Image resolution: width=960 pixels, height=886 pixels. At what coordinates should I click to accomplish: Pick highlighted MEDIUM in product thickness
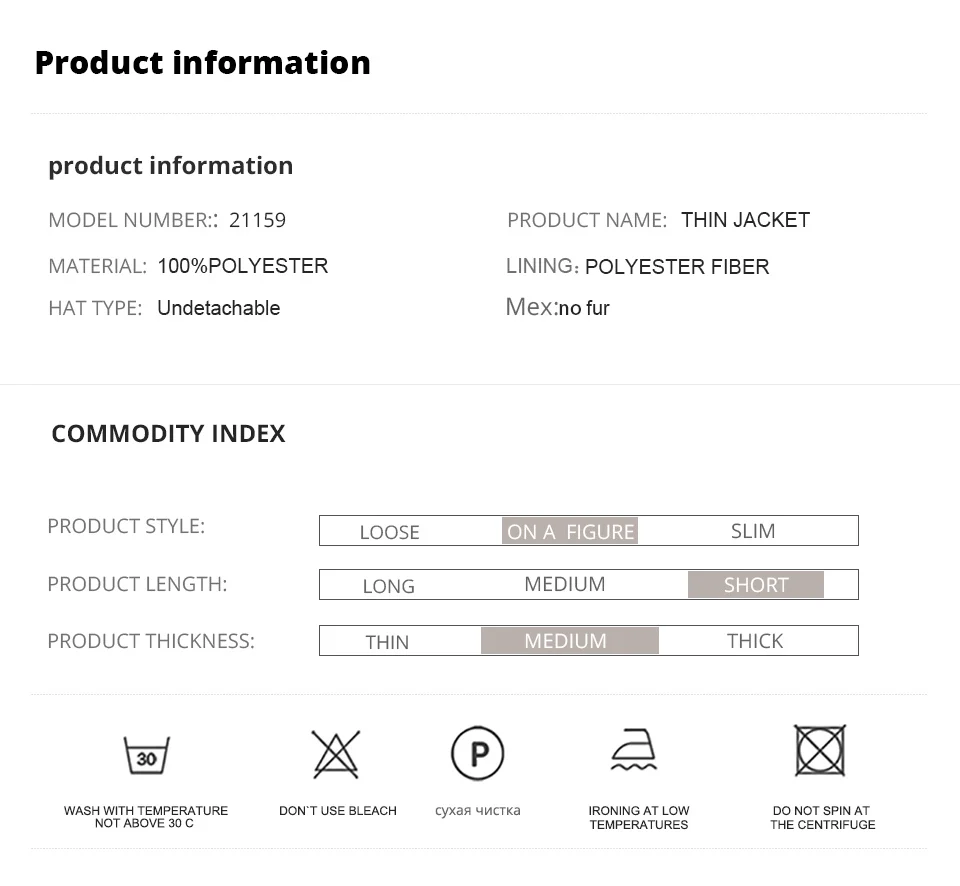click(x=570, y=640)
